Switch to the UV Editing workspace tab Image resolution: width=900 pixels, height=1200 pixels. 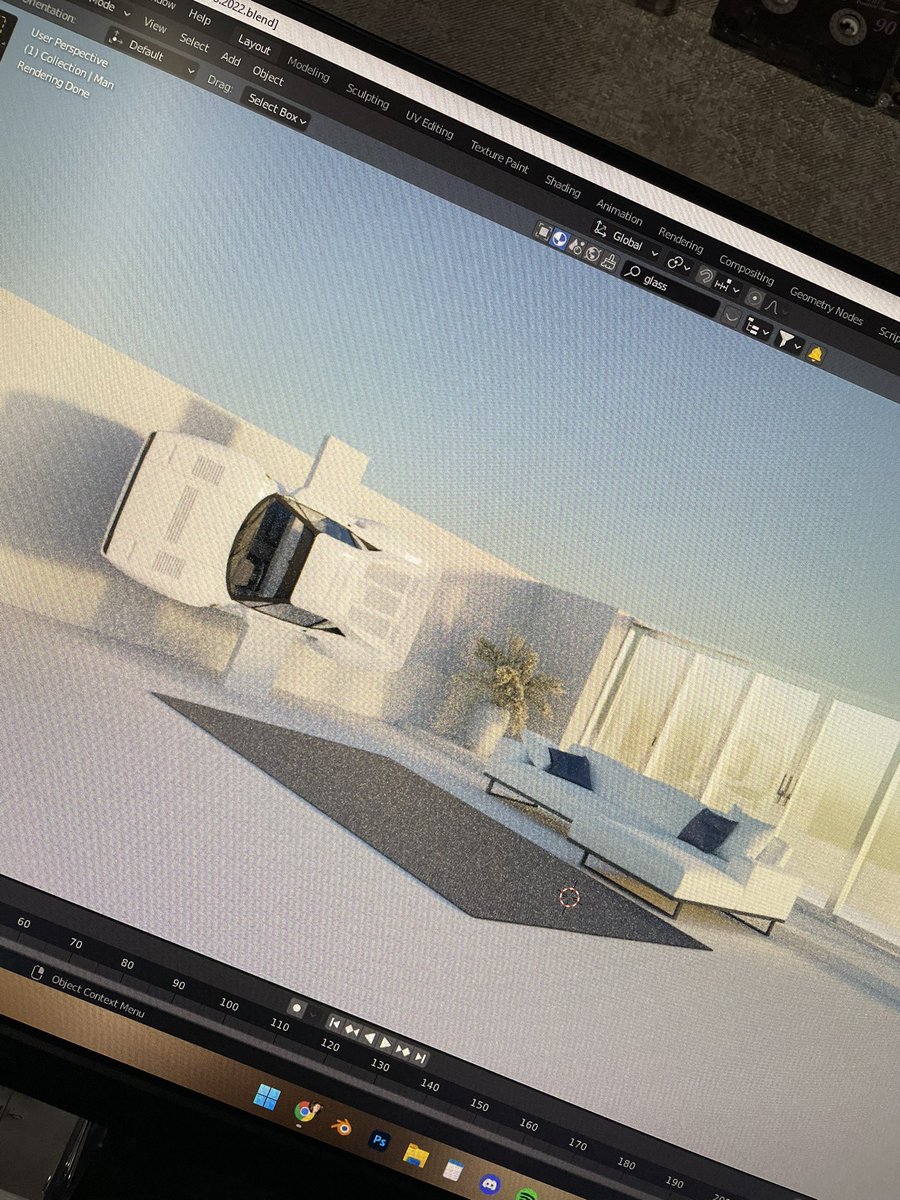coord(429,124)
